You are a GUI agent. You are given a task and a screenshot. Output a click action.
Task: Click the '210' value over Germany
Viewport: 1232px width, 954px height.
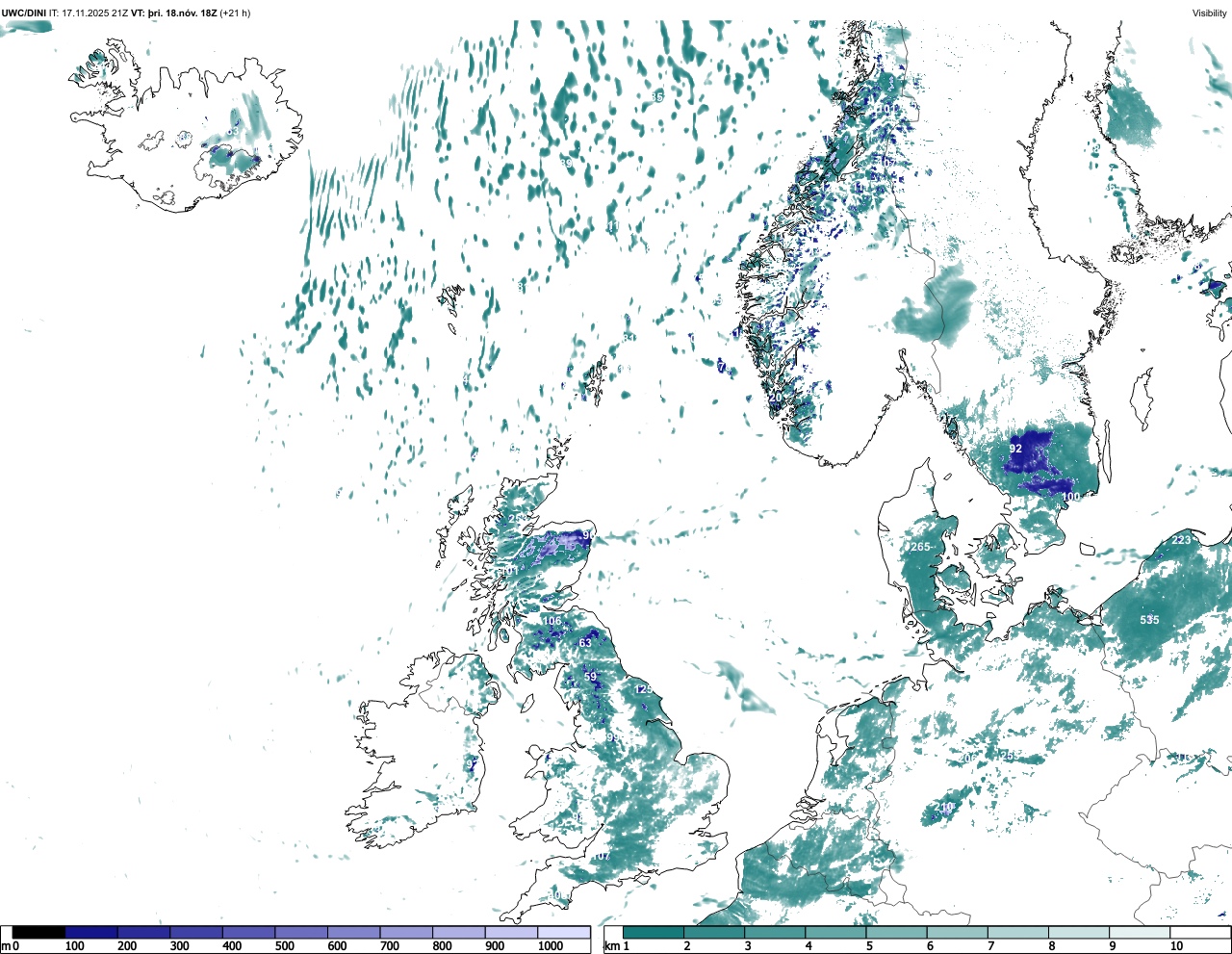coord(944,807)
